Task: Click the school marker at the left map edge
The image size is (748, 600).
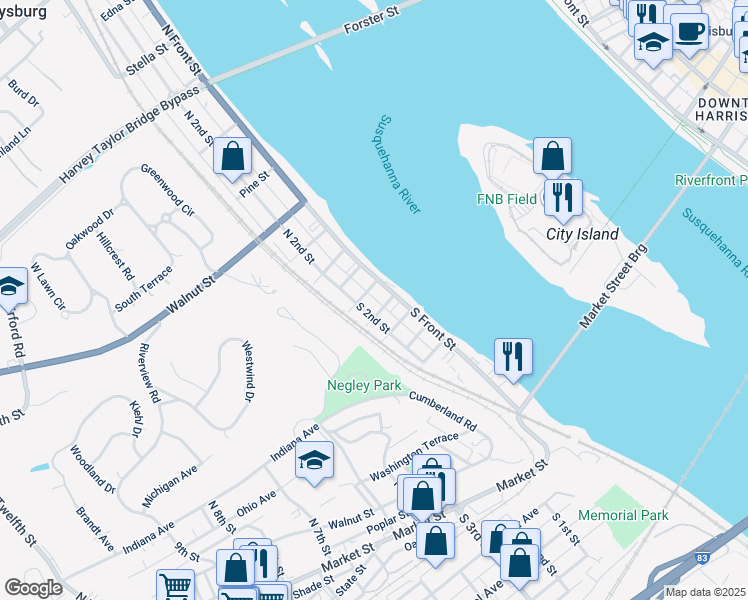Action: click(x=9, y=287)
